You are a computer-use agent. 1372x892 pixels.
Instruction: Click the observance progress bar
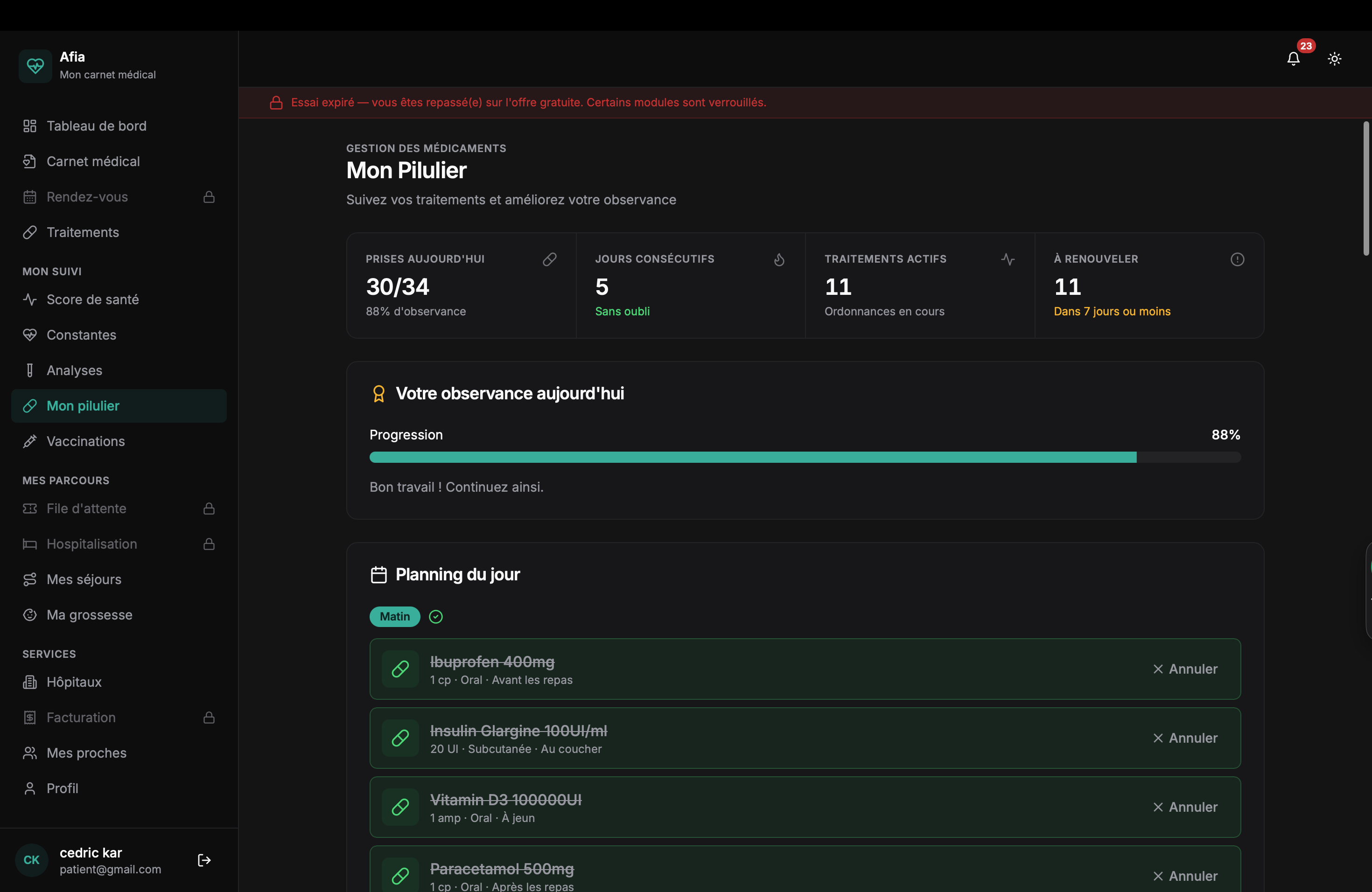point(805,458)
